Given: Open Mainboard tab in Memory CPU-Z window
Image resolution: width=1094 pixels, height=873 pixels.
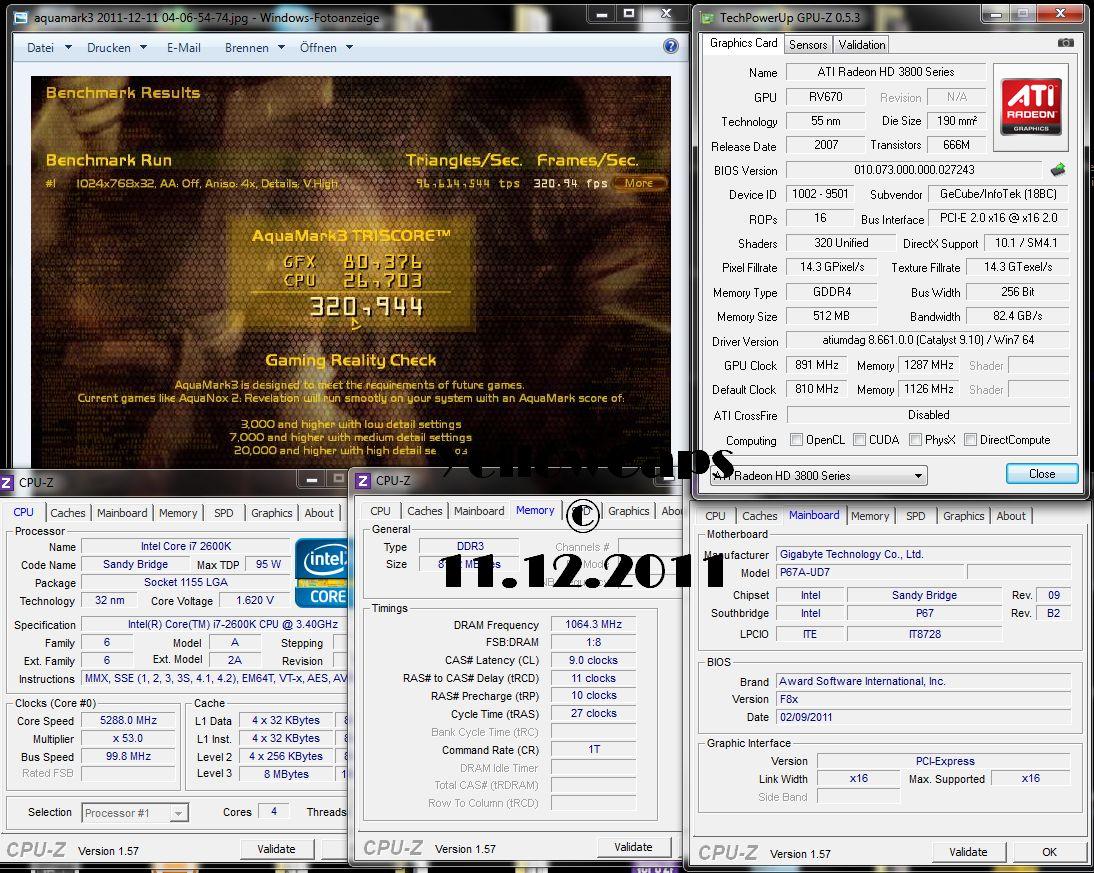Looking at the screenshot, I should coord(479,511).
